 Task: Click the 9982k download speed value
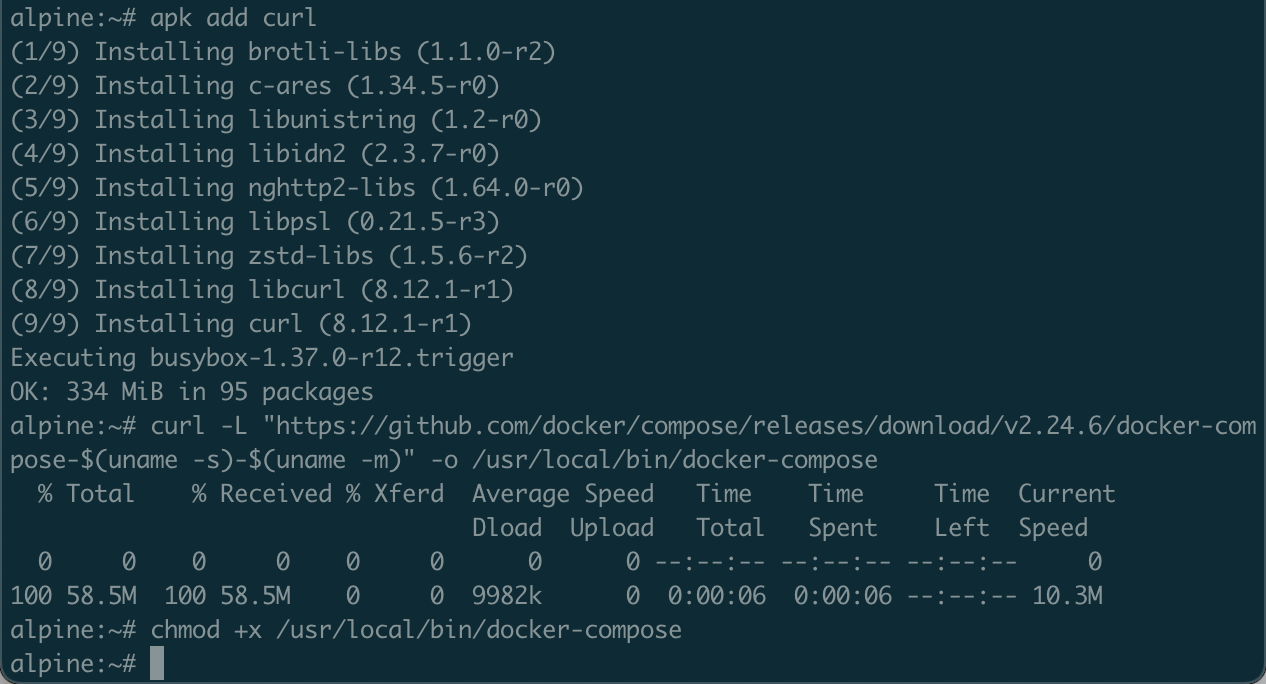506,596
